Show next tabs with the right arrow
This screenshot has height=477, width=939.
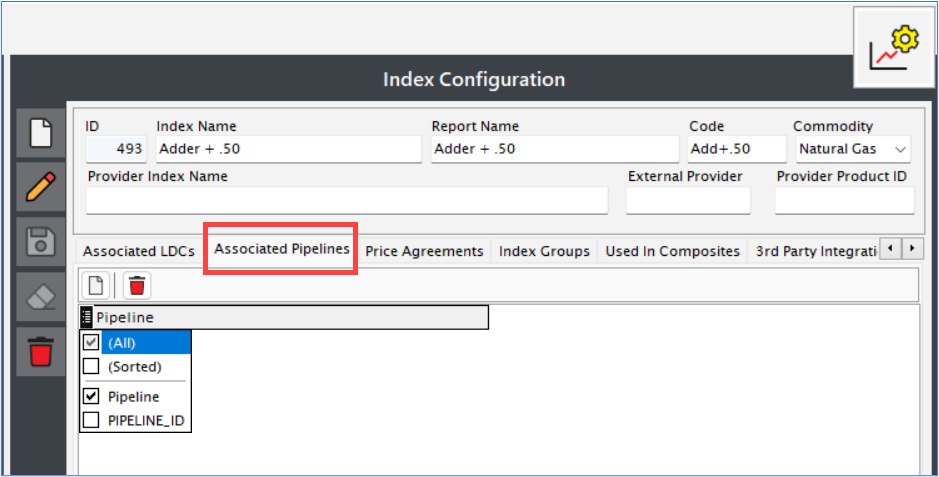pyautogui.click(x=913, y=248)
